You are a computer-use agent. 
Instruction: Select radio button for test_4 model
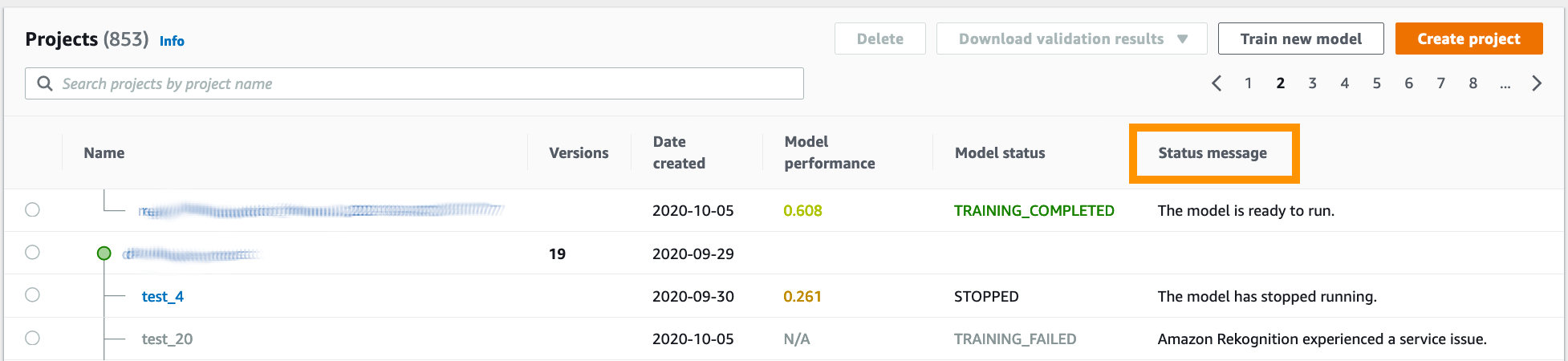click(32, 295)
